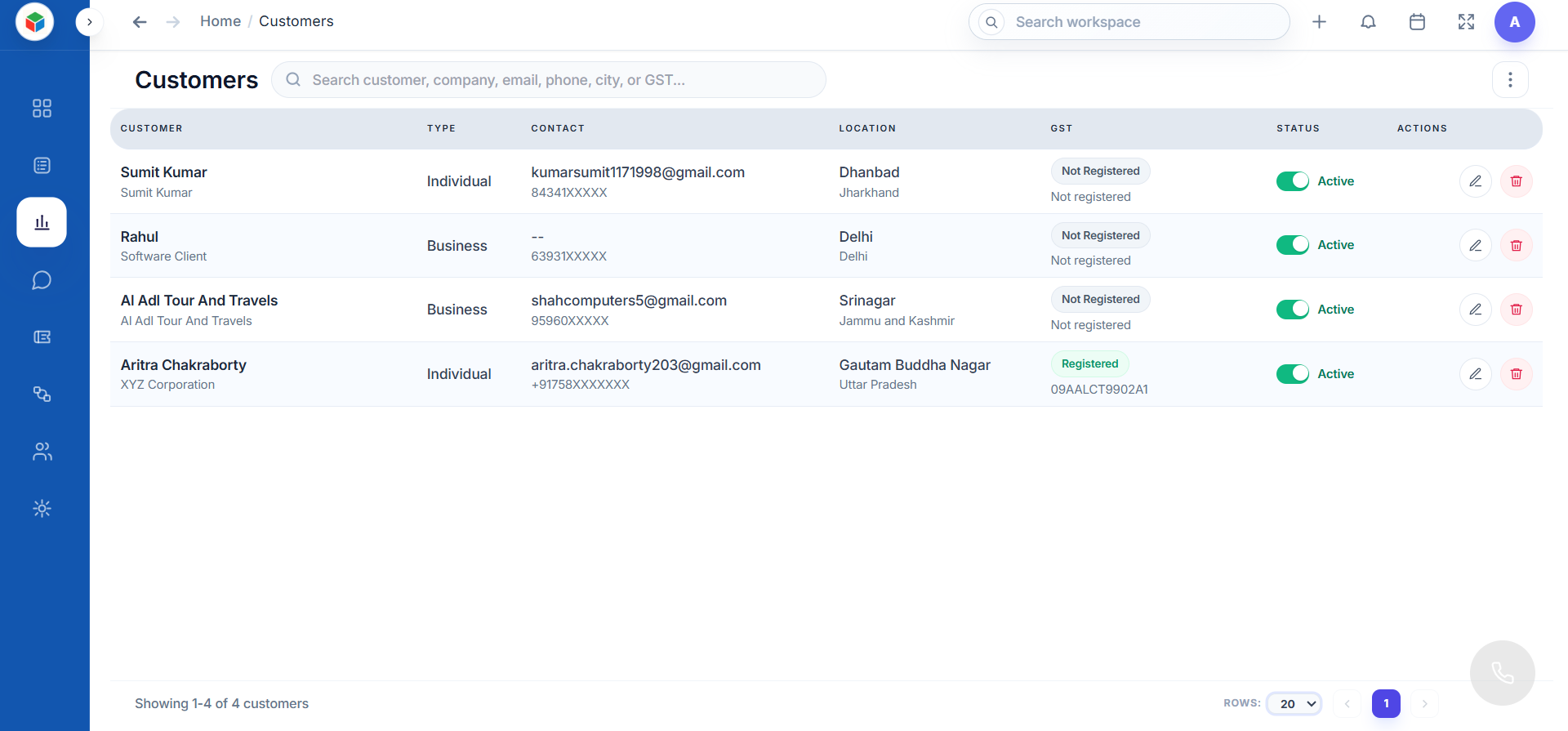Toggle Active status for Sumit Kumar
The height and width of the screenshot is (731, 1568).
point(1293,181)
